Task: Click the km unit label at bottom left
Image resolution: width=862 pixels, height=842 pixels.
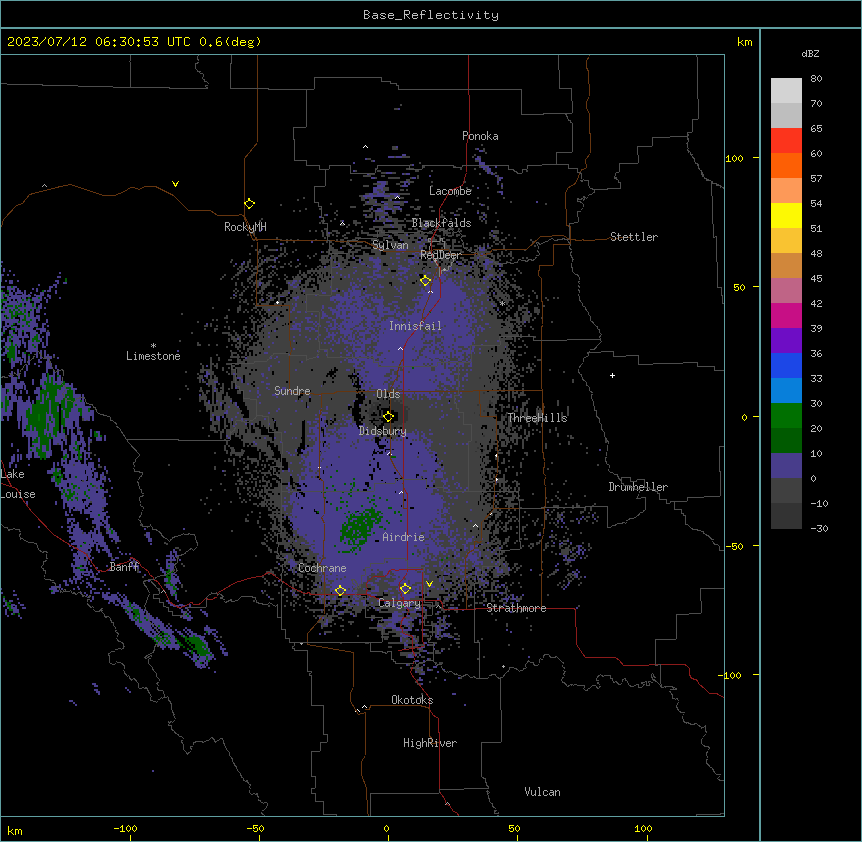Action: (14, 831)
